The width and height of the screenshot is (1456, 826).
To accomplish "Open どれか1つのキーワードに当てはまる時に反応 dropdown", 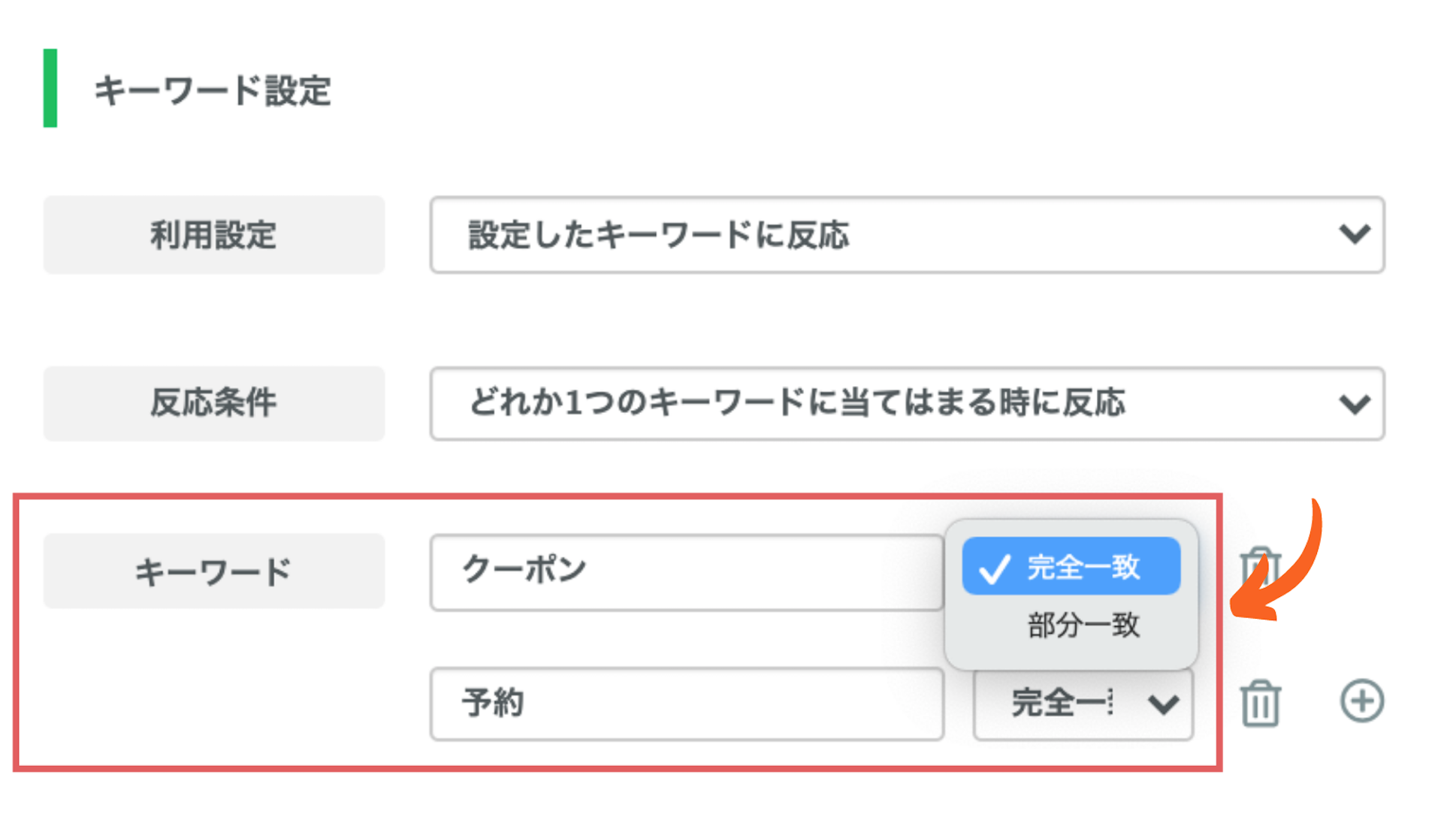I will pos(907,404).
